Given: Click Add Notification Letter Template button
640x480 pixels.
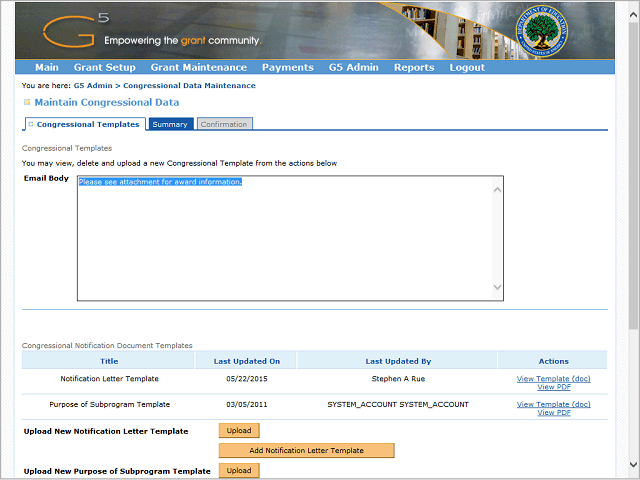Looking at the screenshot, I should (x=307, y=451).
